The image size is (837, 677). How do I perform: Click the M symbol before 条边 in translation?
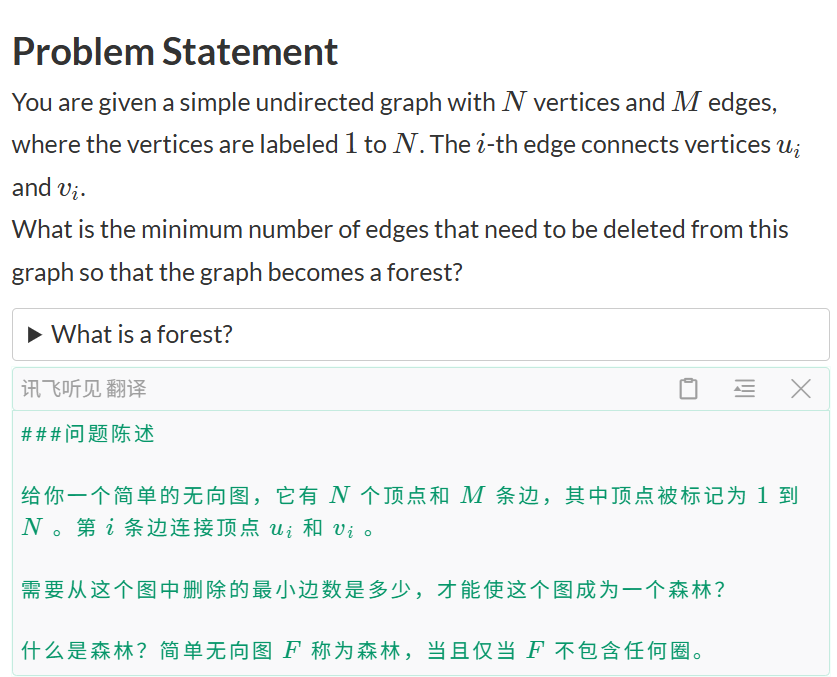click(x=473, y=496)
